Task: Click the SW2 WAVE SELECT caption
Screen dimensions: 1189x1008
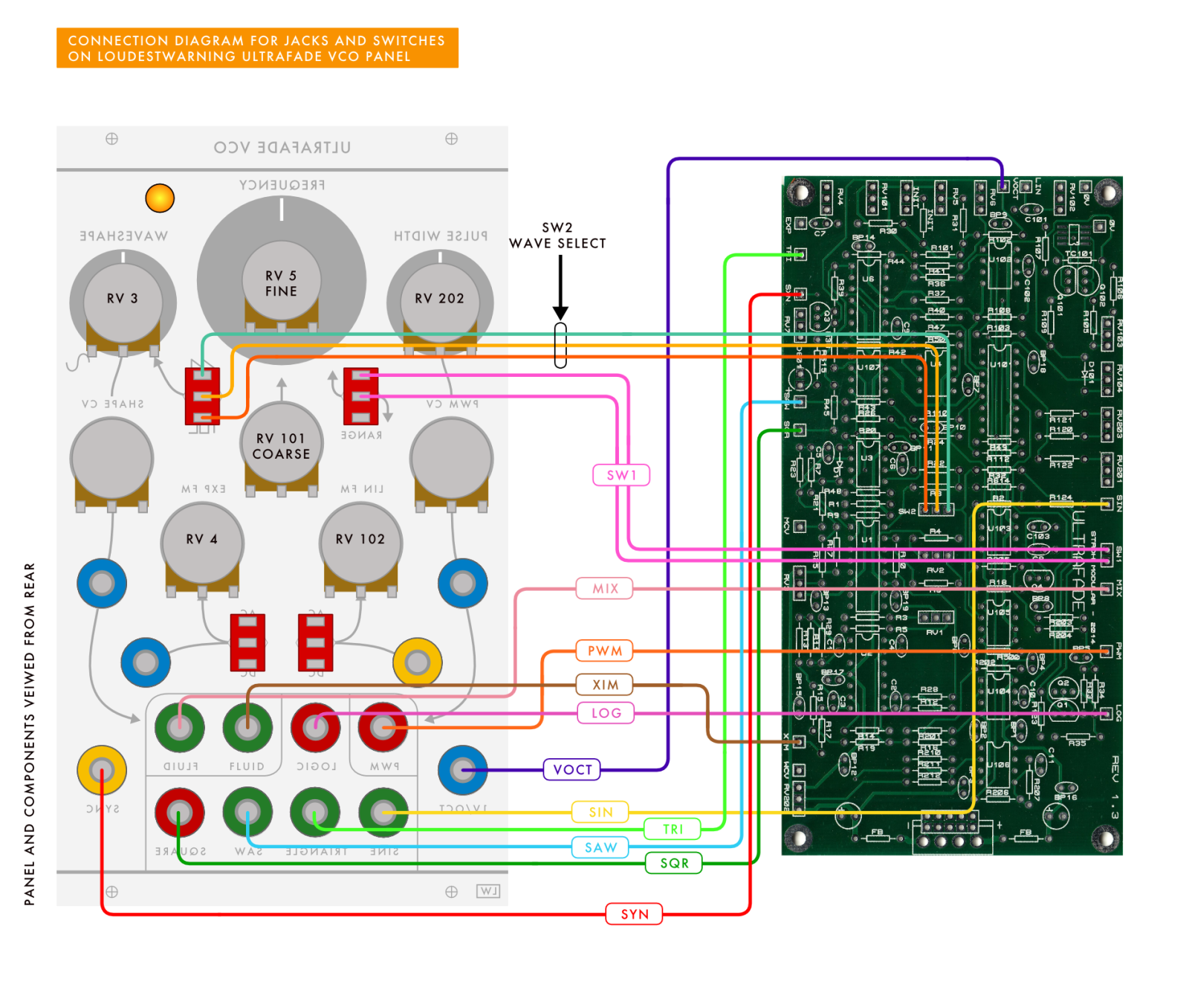Action: (x=557, y=235)
